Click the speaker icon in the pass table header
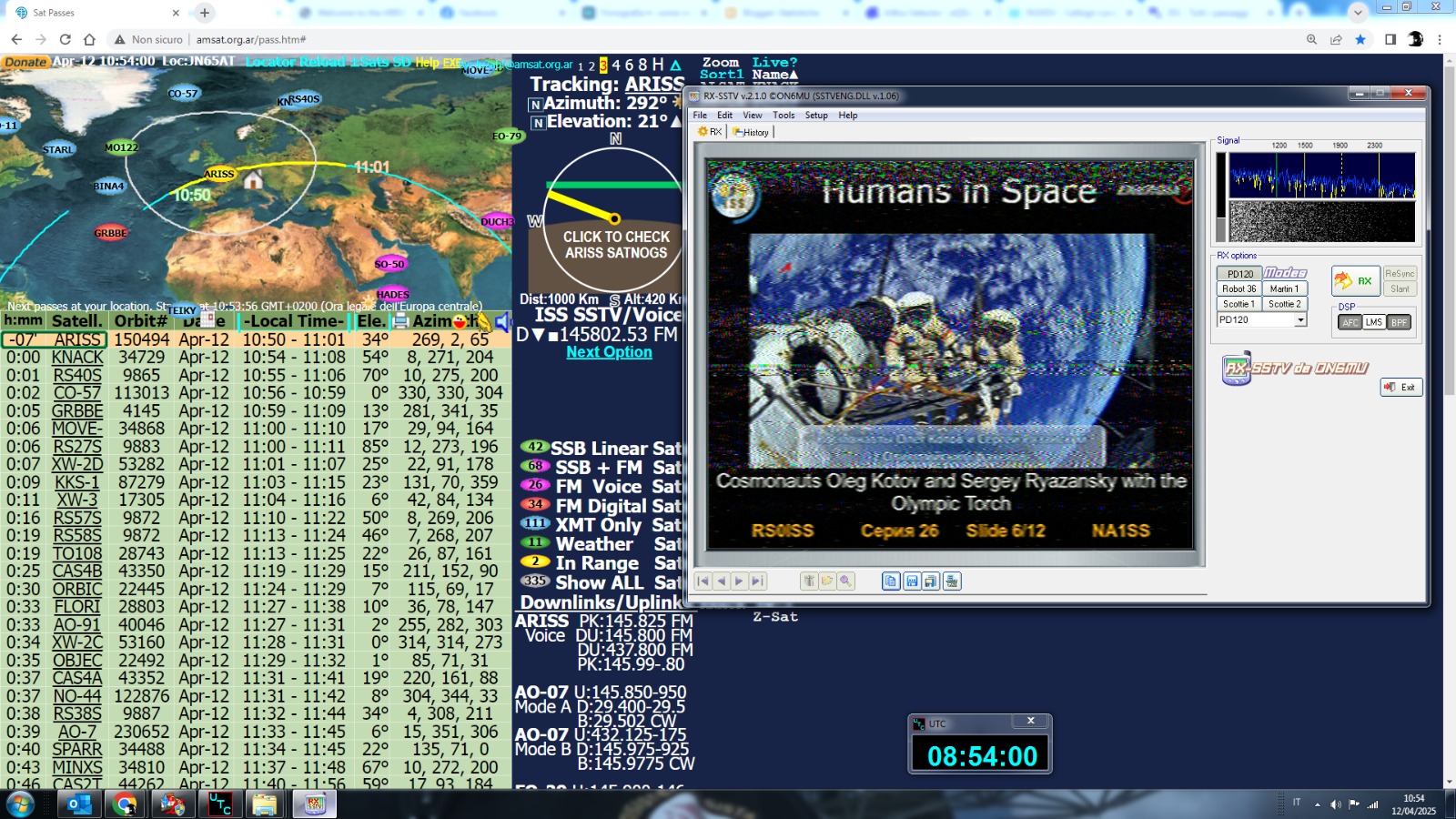The width and height of the screenshot is (1456, 819). tap(501, 320)
